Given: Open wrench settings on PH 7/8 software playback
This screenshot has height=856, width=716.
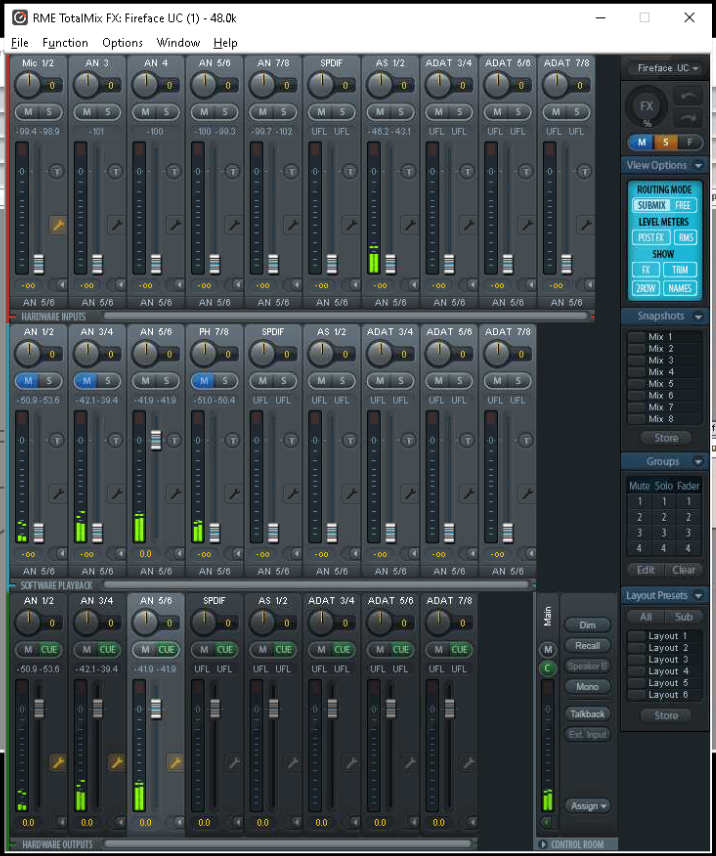Looking at the screenshot, I should 234,494.
